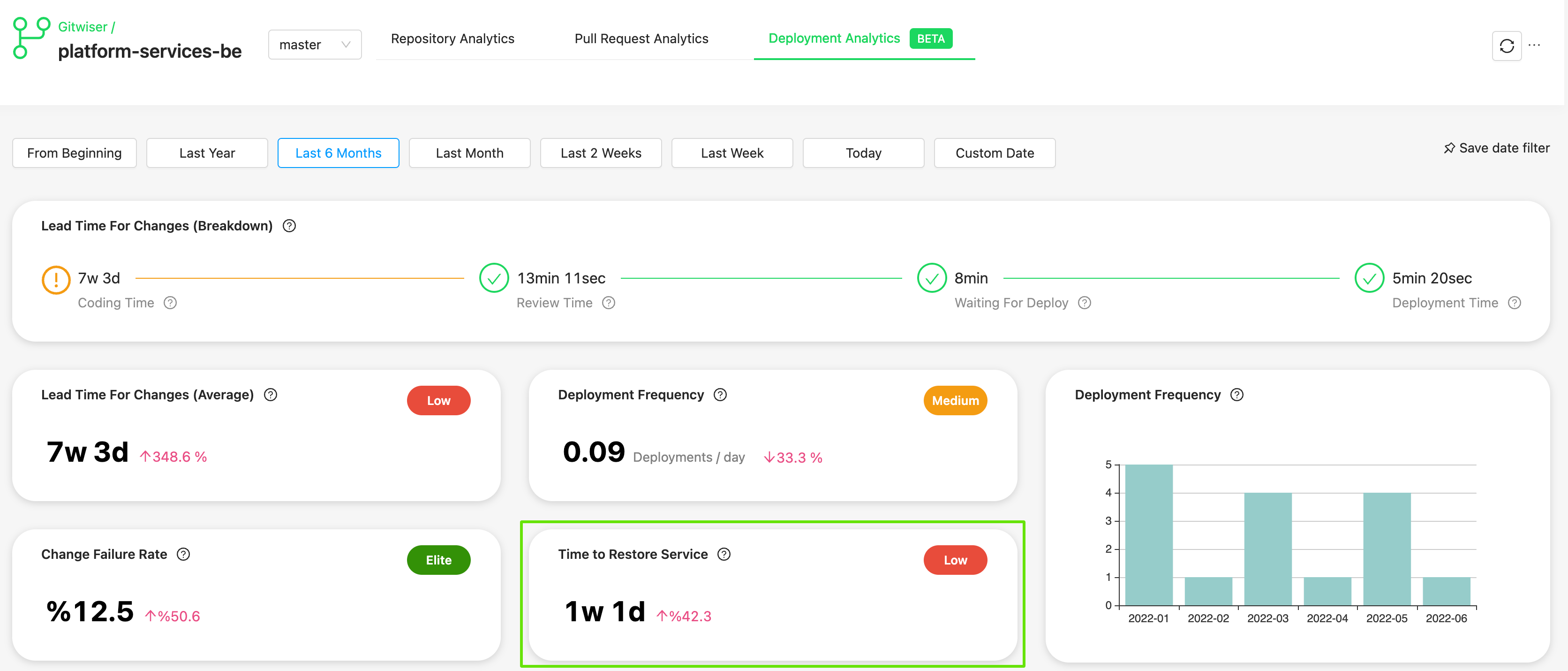Open the Custom Date picker
The height and width of the screenshot is (671, 1568).
(994, 153)
